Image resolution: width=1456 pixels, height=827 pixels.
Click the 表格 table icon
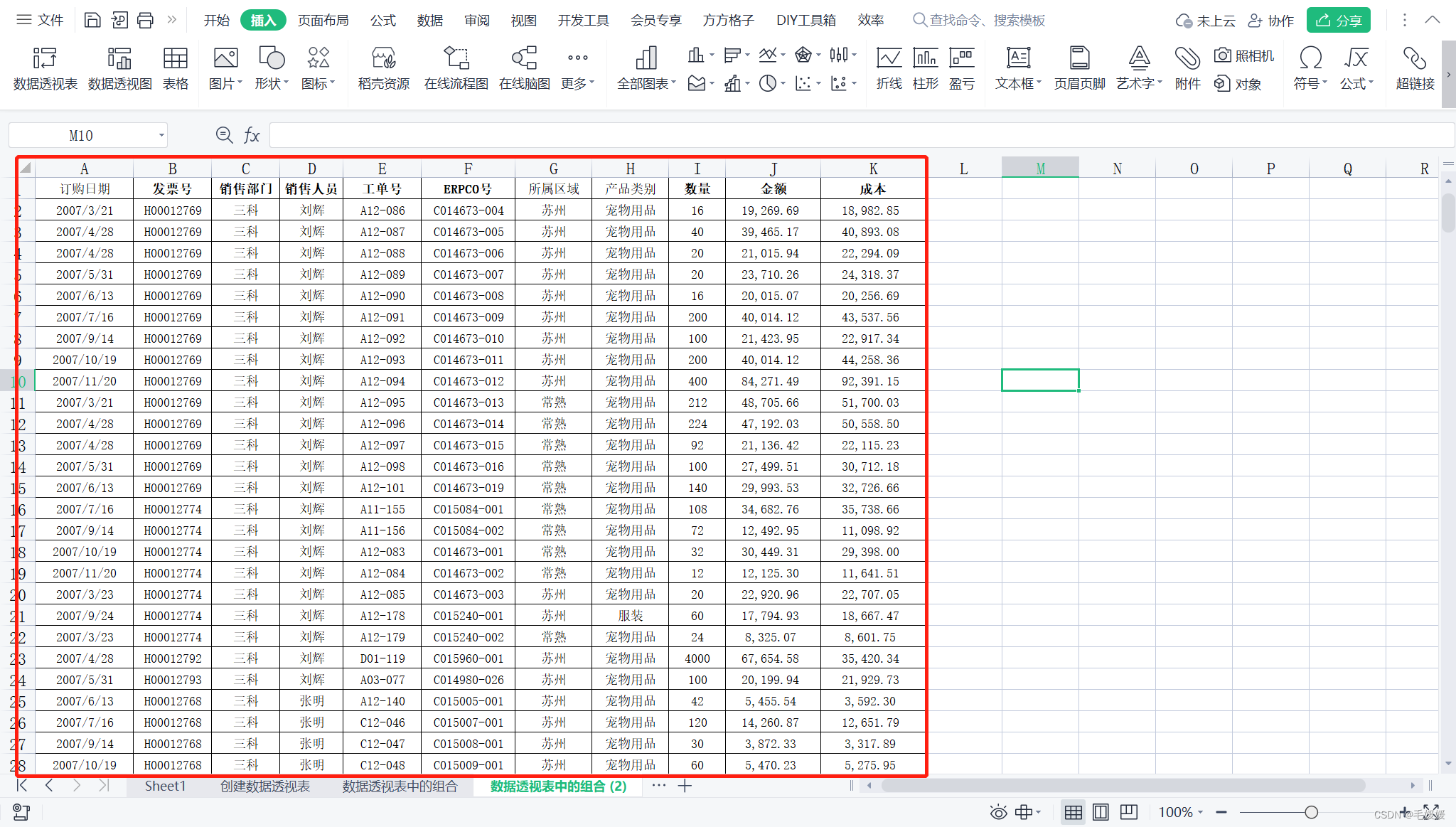[176, 69]
